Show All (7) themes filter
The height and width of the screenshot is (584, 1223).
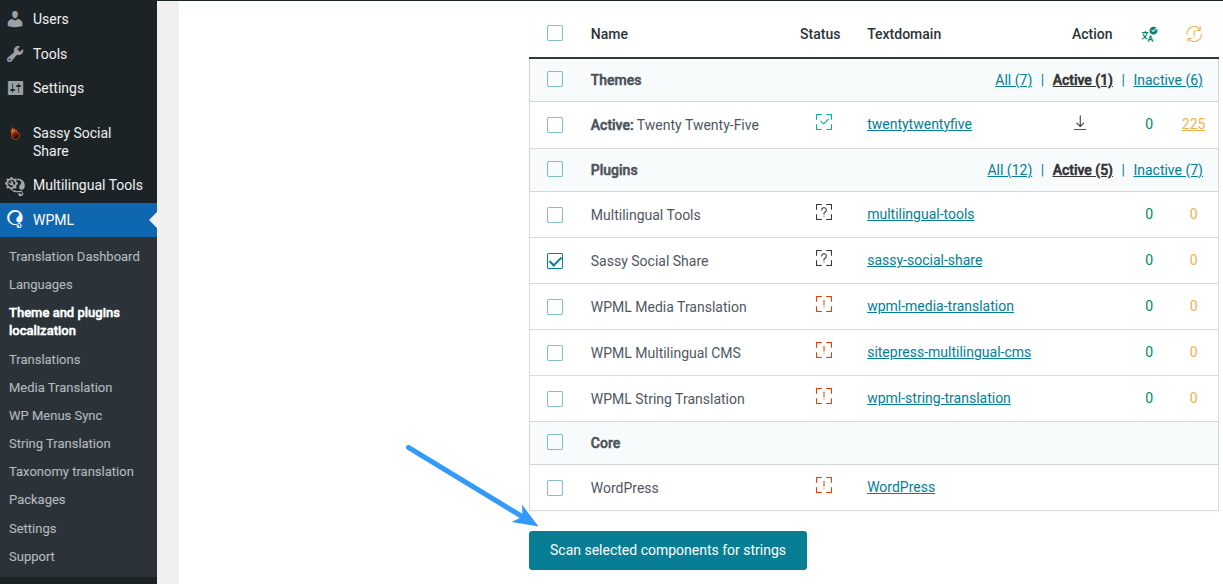[1014, 80]
